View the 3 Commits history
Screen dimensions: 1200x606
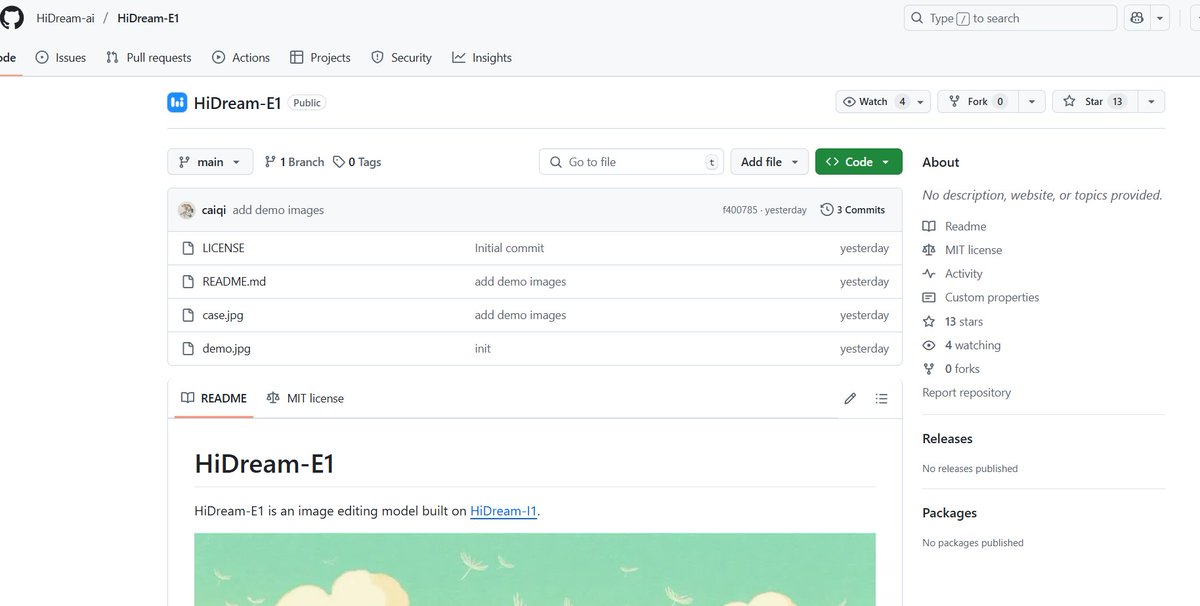853,210
